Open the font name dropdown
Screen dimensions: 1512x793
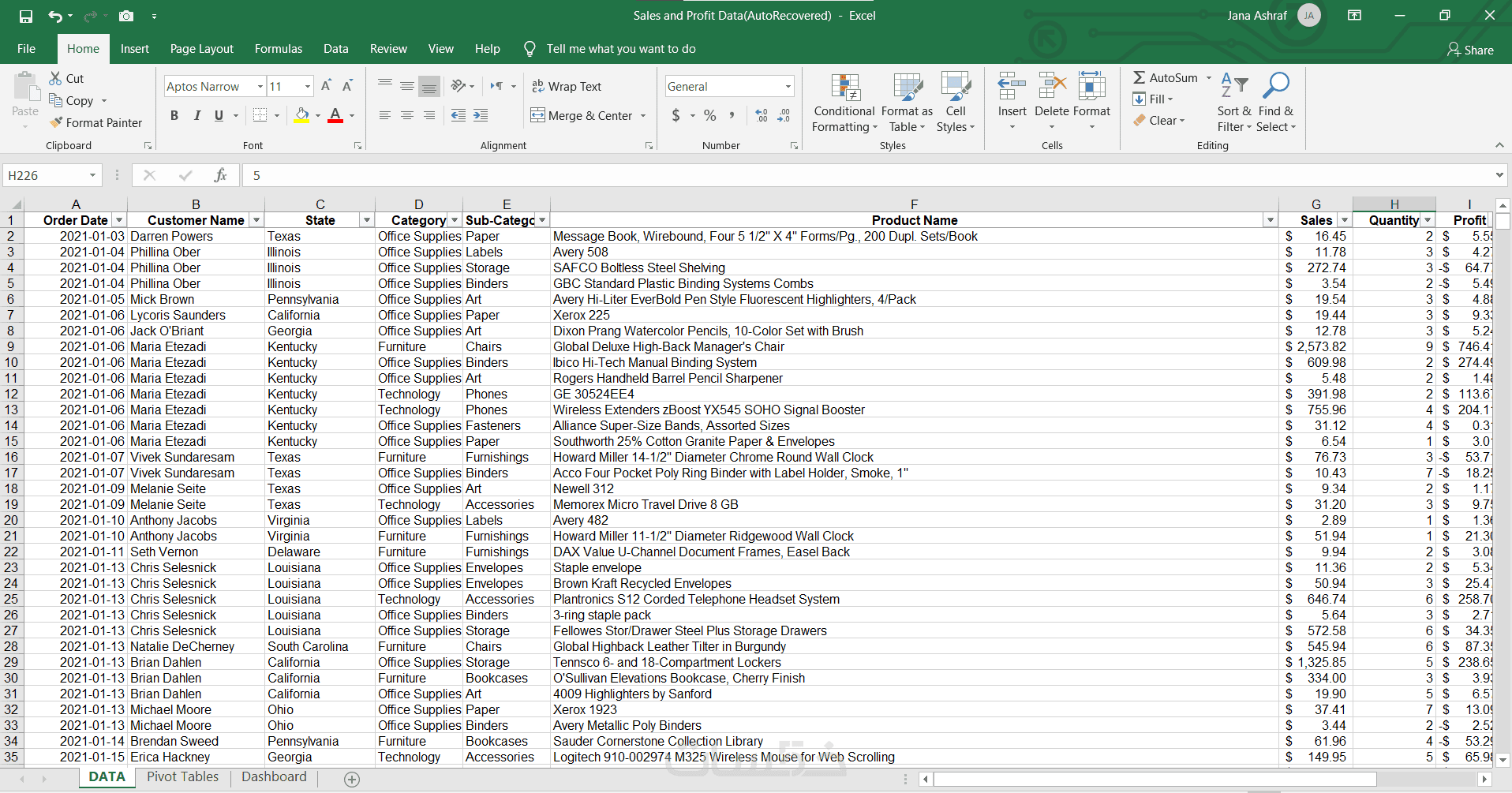[x=260, y=87]
